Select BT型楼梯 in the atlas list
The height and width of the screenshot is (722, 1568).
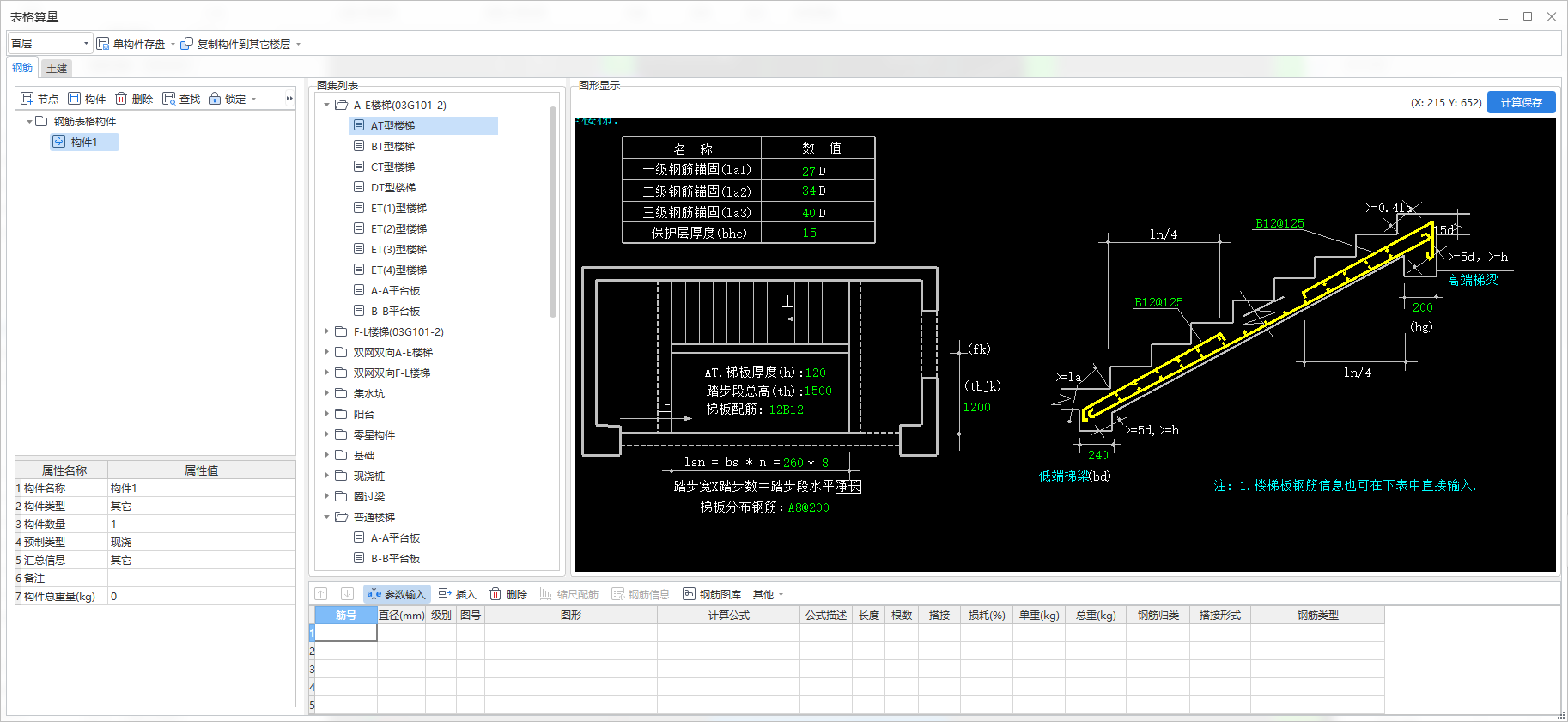392,146
